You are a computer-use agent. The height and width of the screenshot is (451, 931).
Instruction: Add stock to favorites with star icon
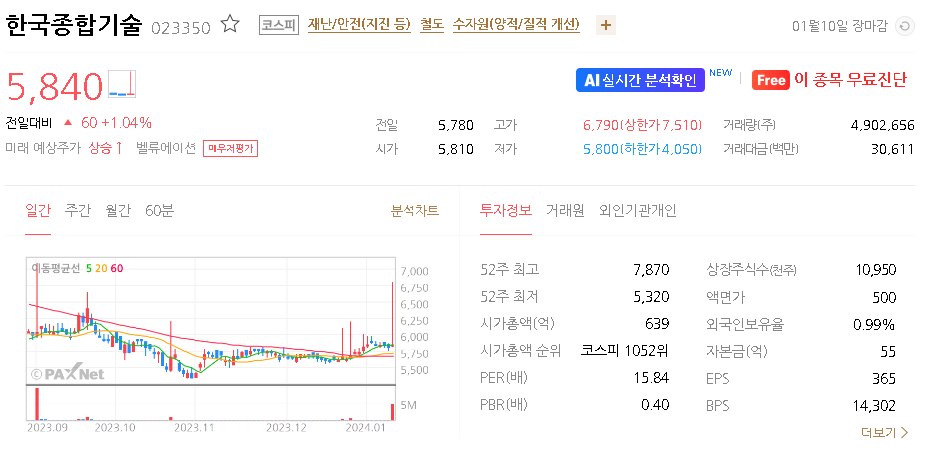pos(230,24)
